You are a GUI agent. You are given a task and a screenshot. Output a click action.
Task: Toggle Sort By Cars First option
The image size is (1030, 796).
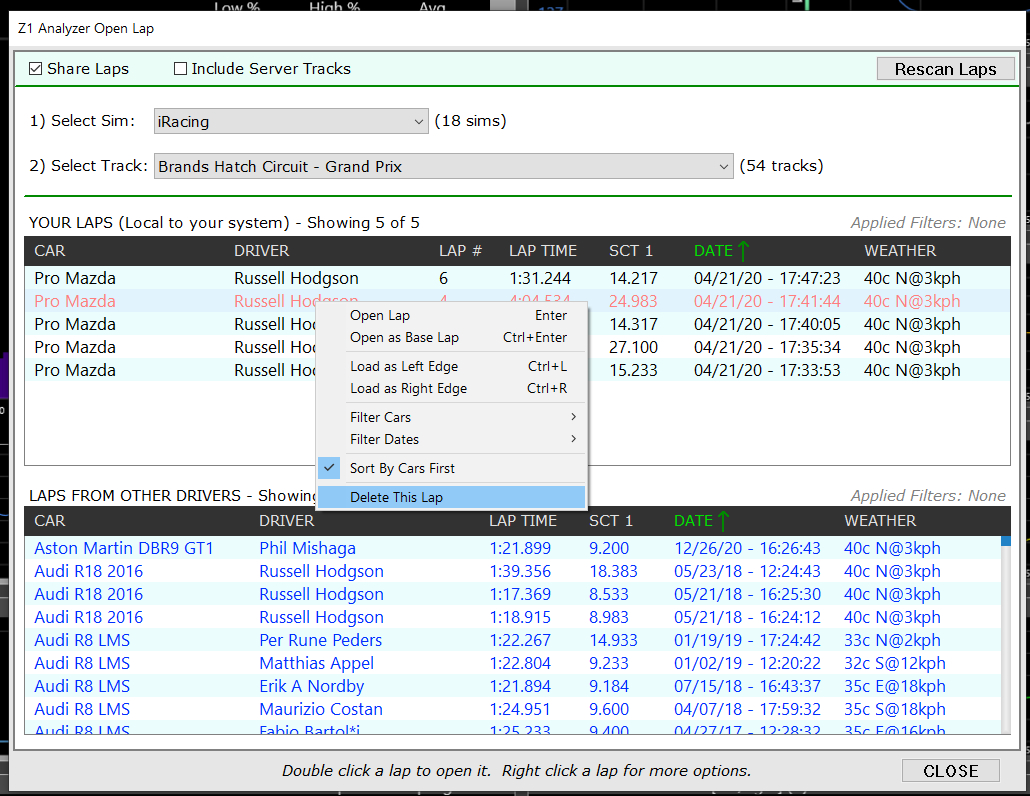coord(451,468)
